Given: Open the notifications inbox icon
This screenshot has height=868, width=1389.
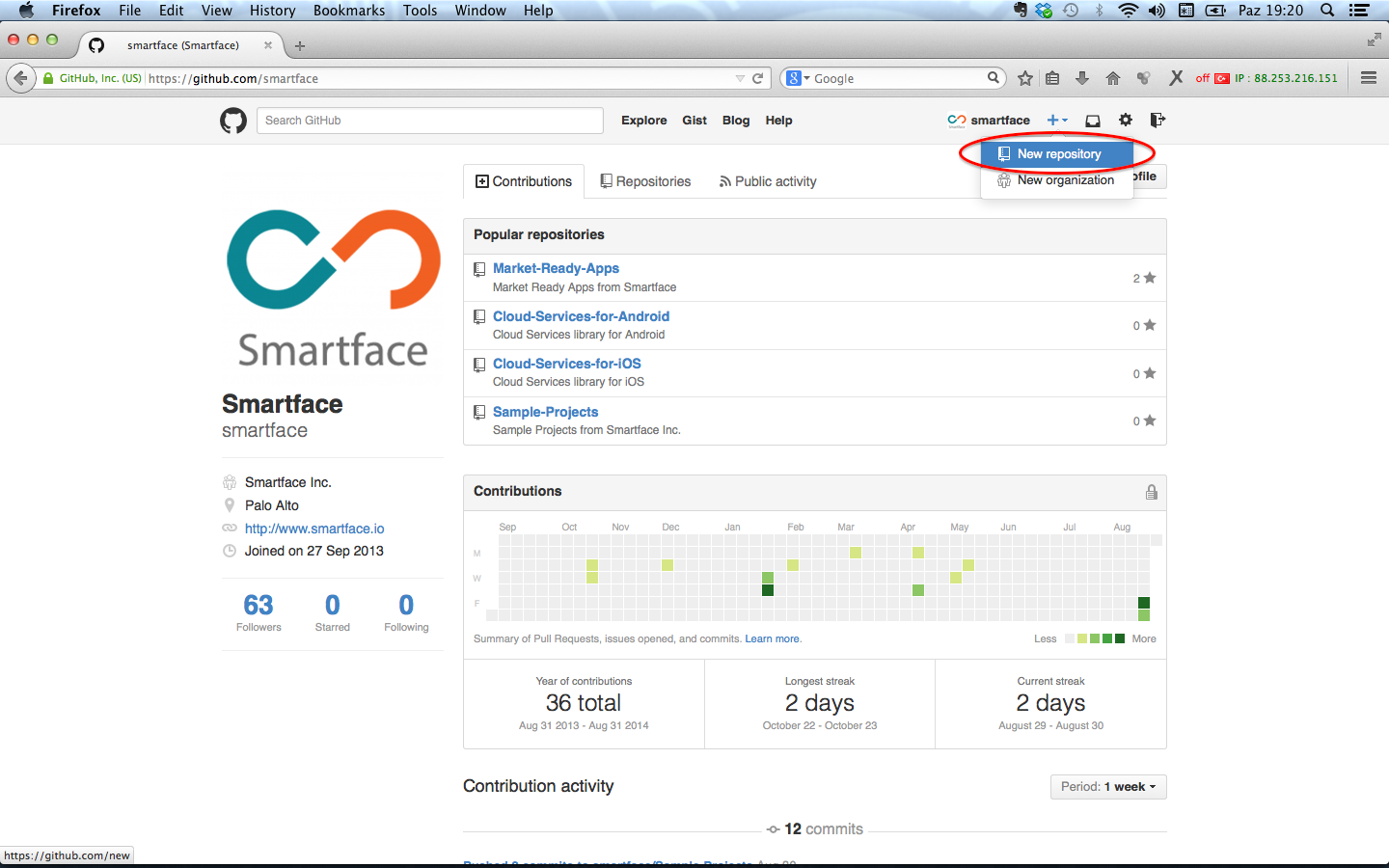Looking at the screenshot, I should tap(1093, 121).
